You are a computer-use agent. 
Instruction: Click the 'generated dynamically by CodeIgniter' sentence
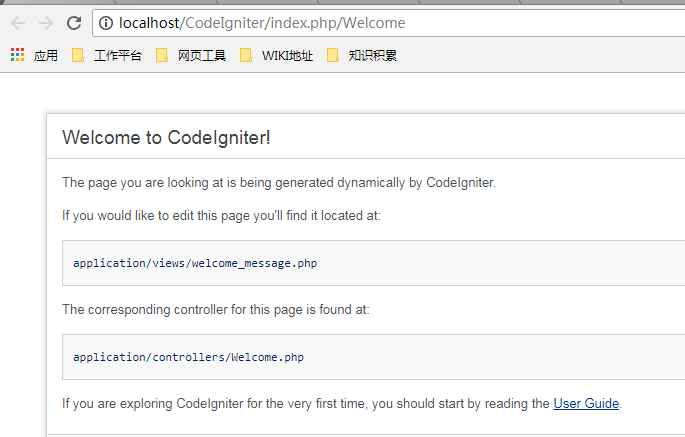[279, 182]
